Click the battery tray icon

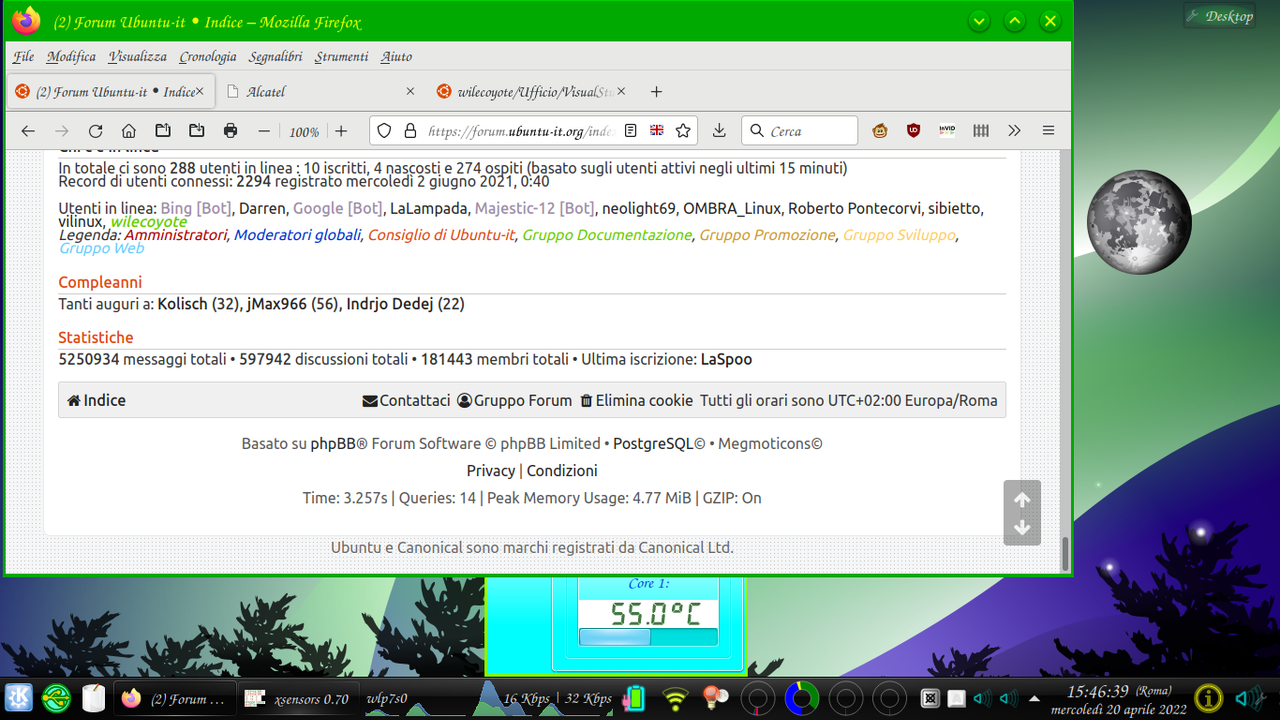(x=635, y=698)
